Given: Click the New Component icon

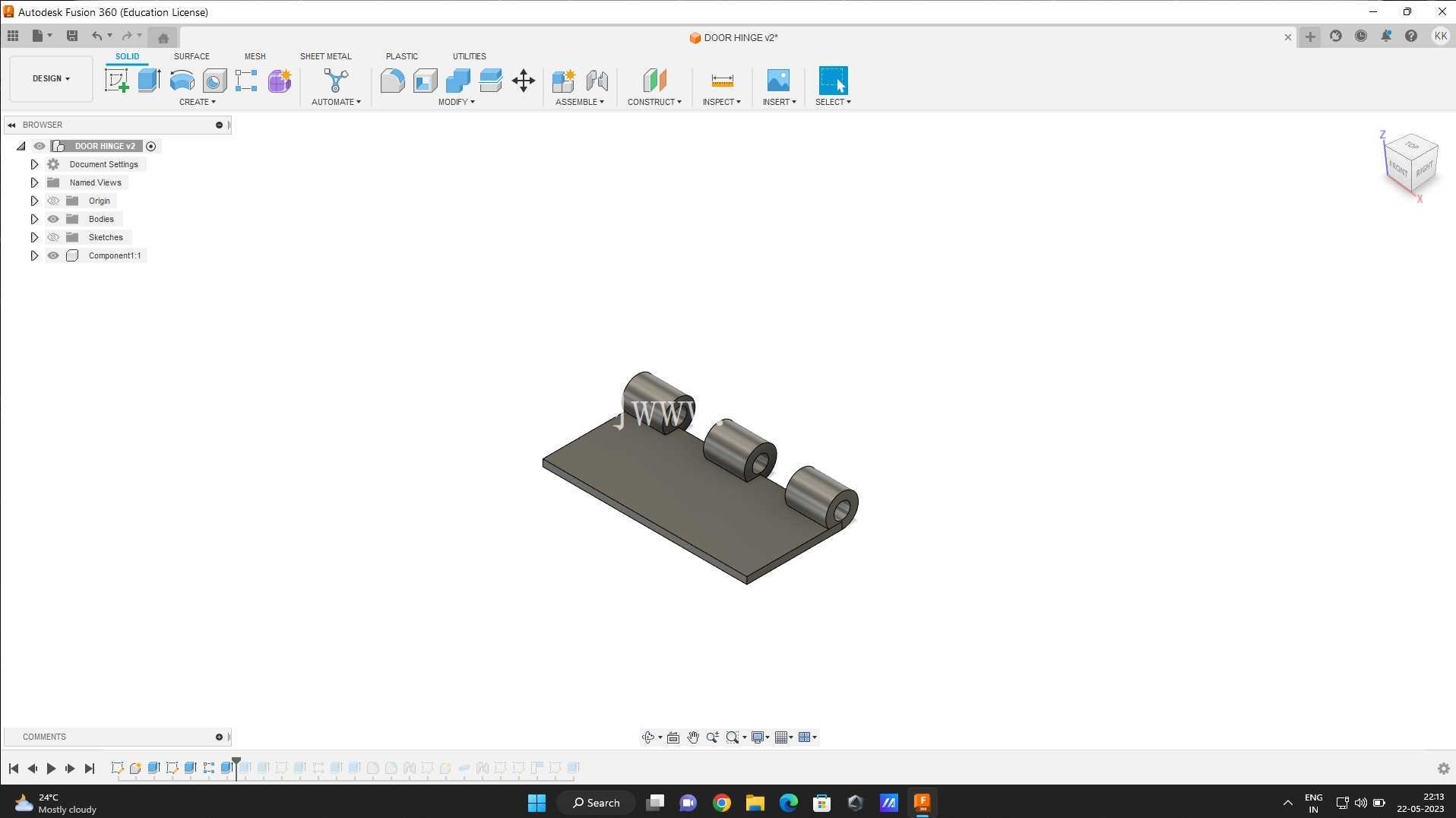Looking at the screenshot, I should pyautogui.click(x=564, y=81).
